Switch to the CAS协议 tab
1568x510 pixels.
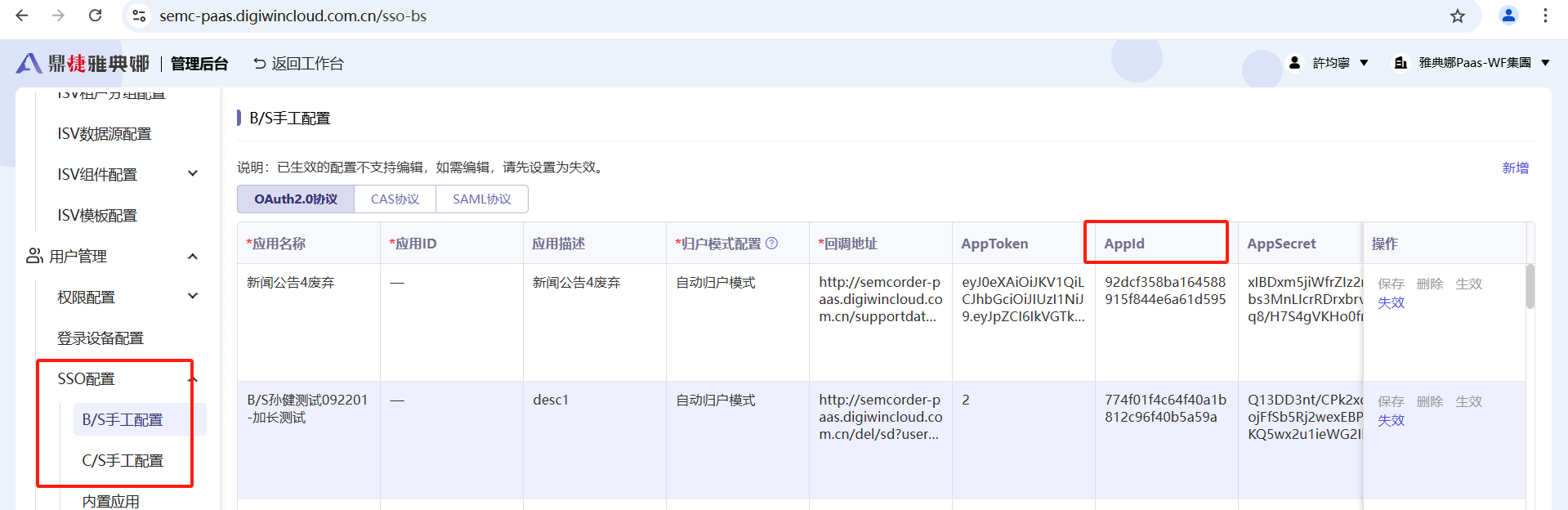click(x=395, y=199)
